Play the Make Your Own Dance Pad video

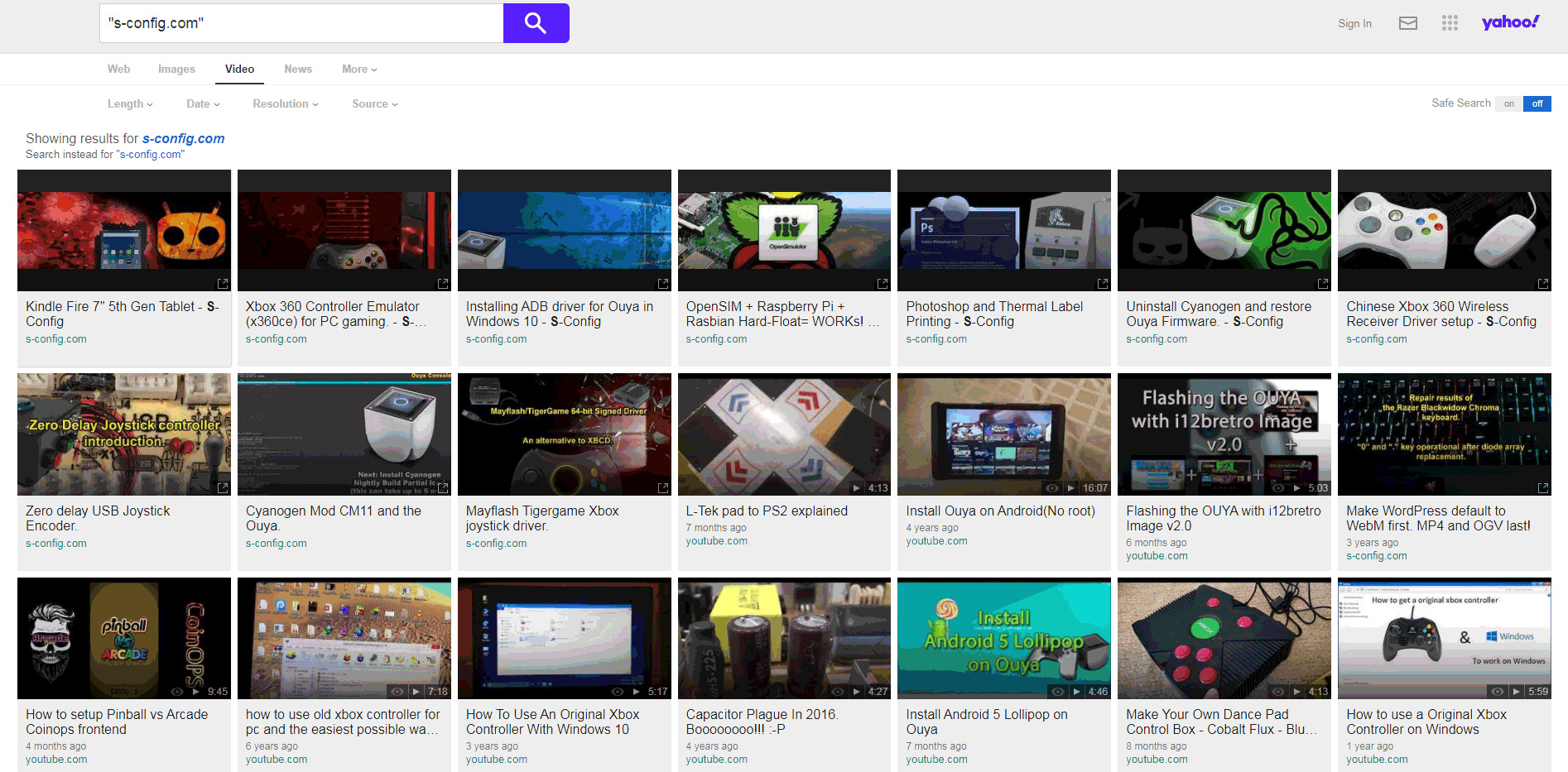tap(1296, 692)
